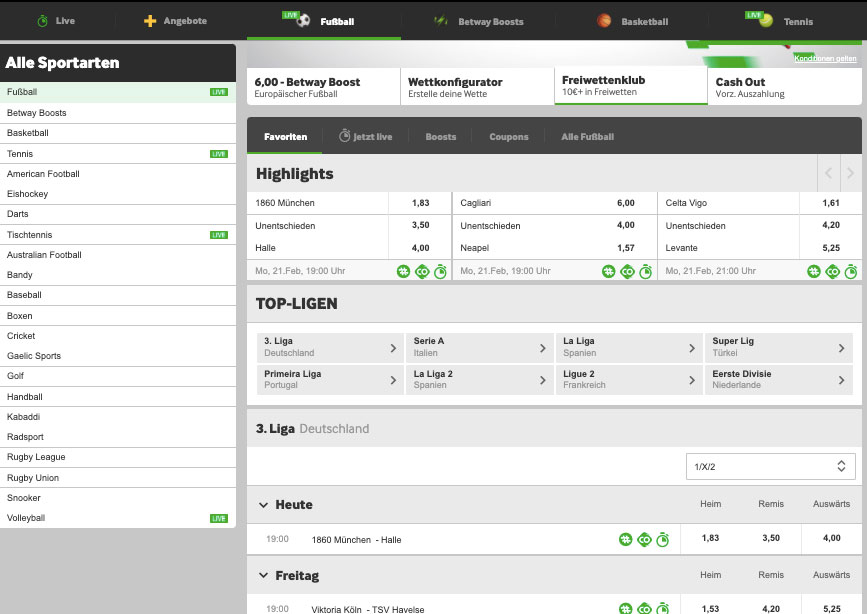Screen dimensions: 867x614
Task: Click the yellow plus Angebote icon
Action: click(x=150, y=21)
